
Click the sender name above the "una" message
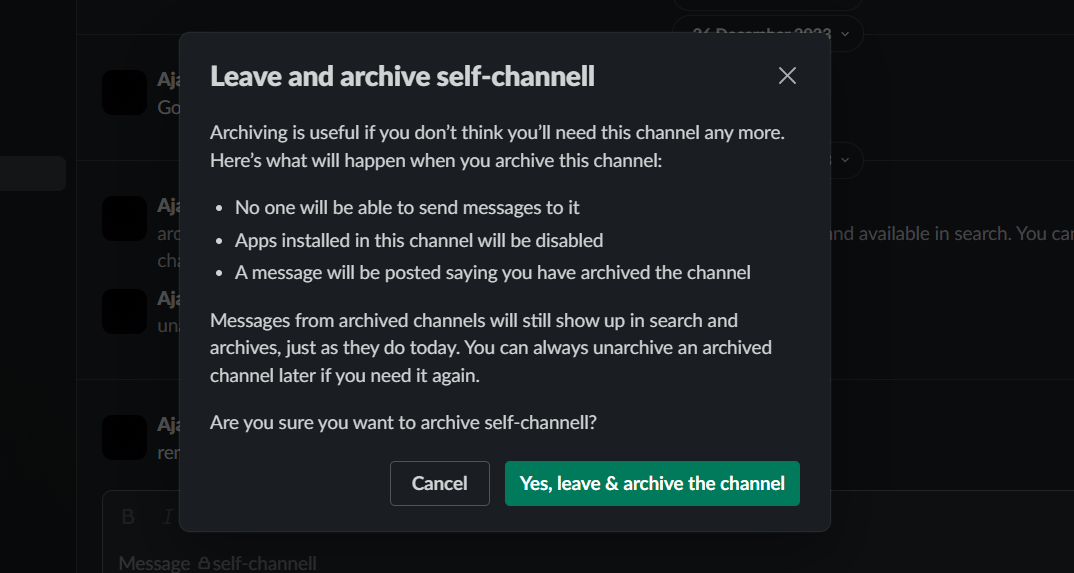click(168, 298)
